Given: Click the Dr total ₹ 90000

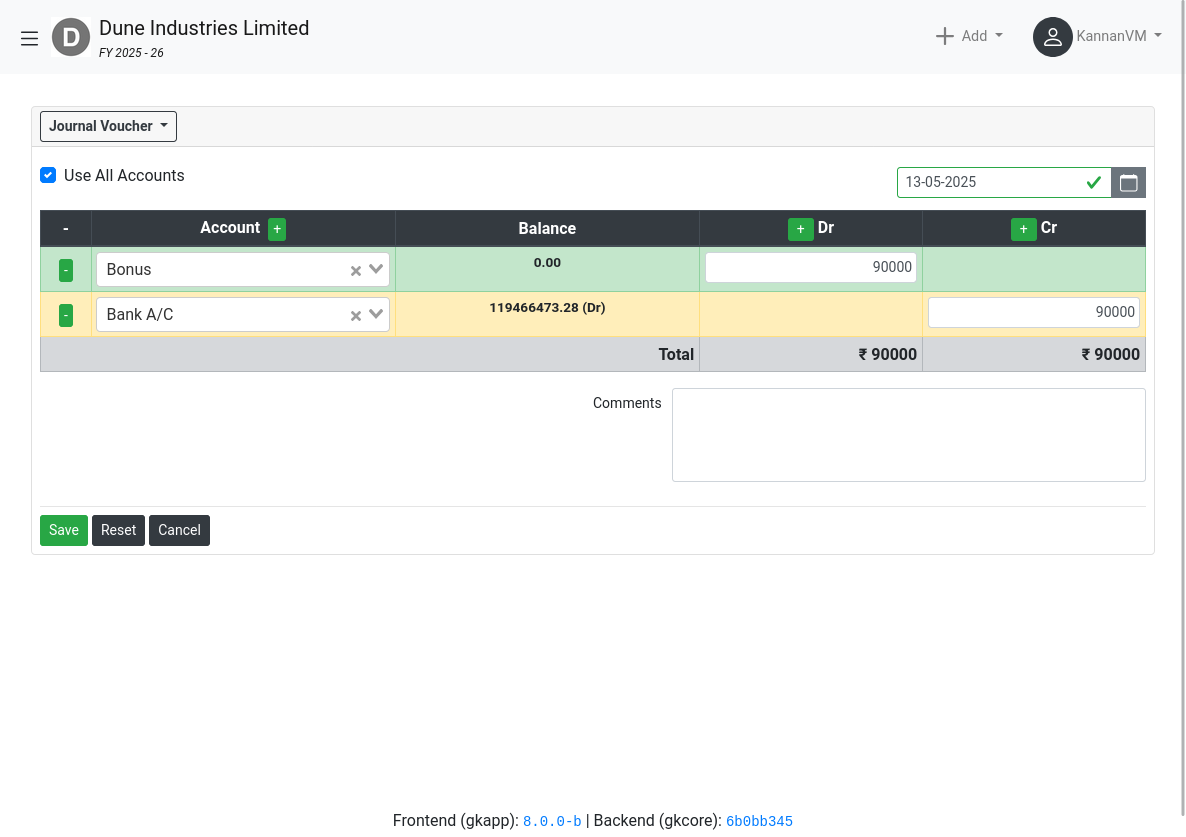Looking at the screenshot, I should [887, 355].
